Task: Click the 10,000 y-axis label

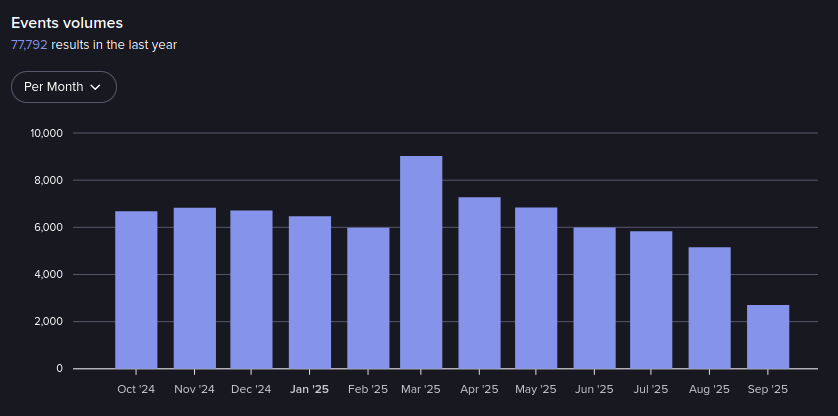Action: pyautogui.click(x=47, y=133)
